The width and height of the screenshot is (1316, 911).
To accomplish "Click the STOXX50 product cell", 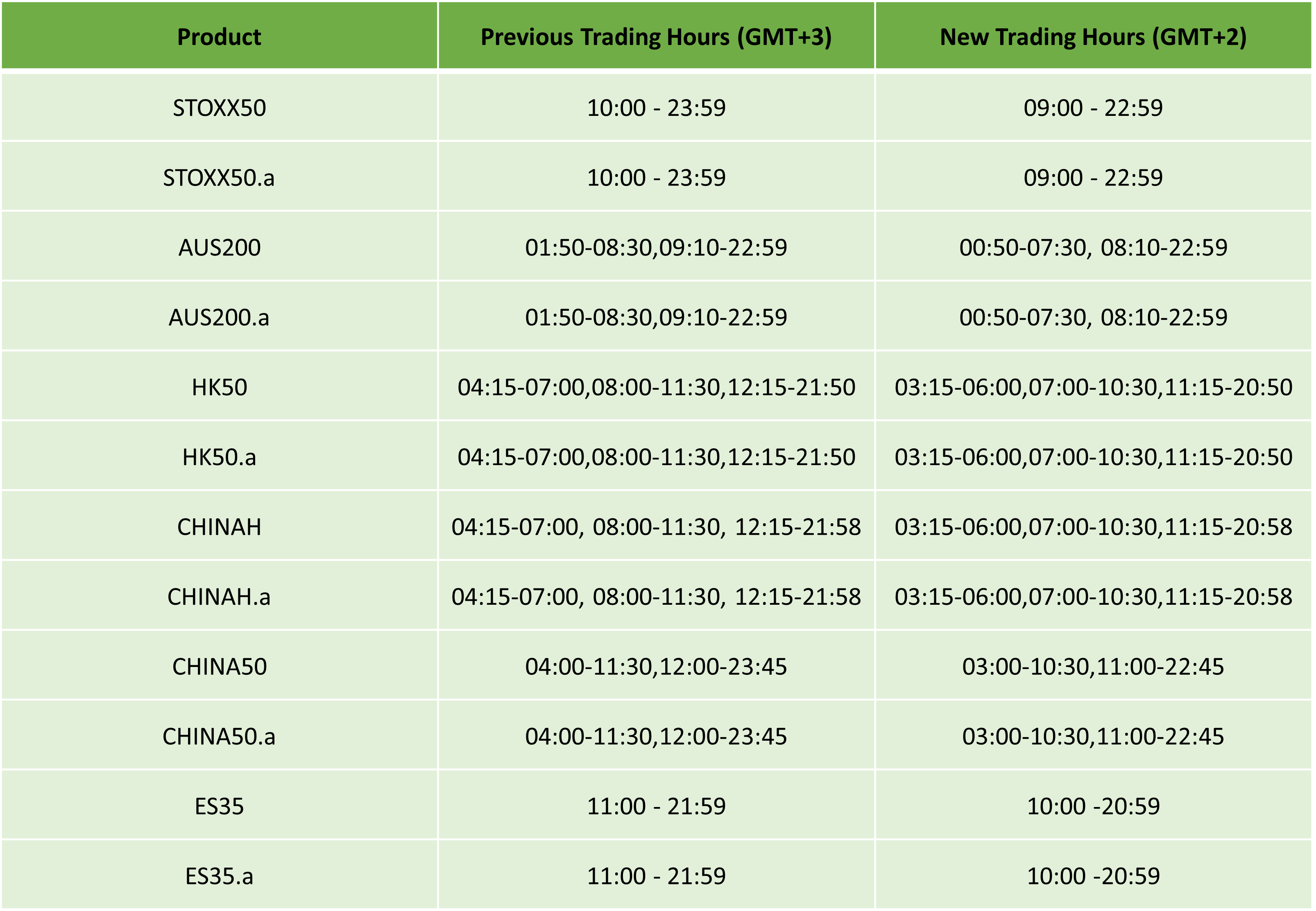I will (x=219, y=108).
